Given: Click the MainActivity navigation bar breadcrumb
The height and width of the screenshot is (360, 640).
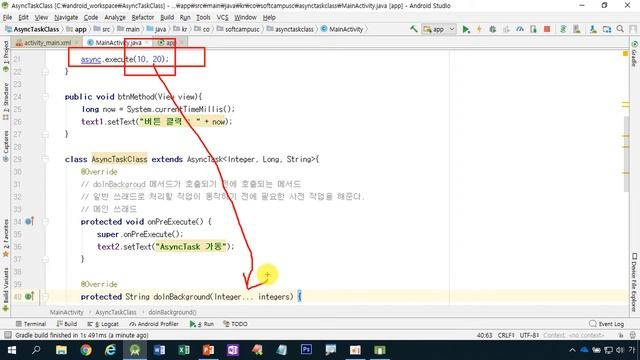Looking at the screenshot, I should coord(342,29).
